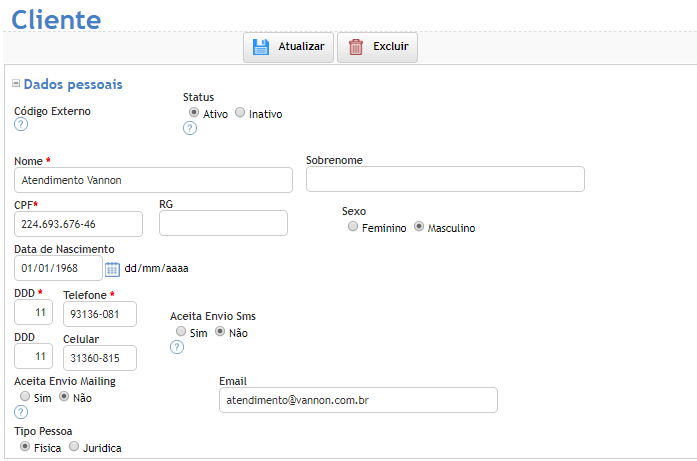This screenshot has height=461, width=697.
Task: Select Ativo status radio button
Action: tap(193, 112)
